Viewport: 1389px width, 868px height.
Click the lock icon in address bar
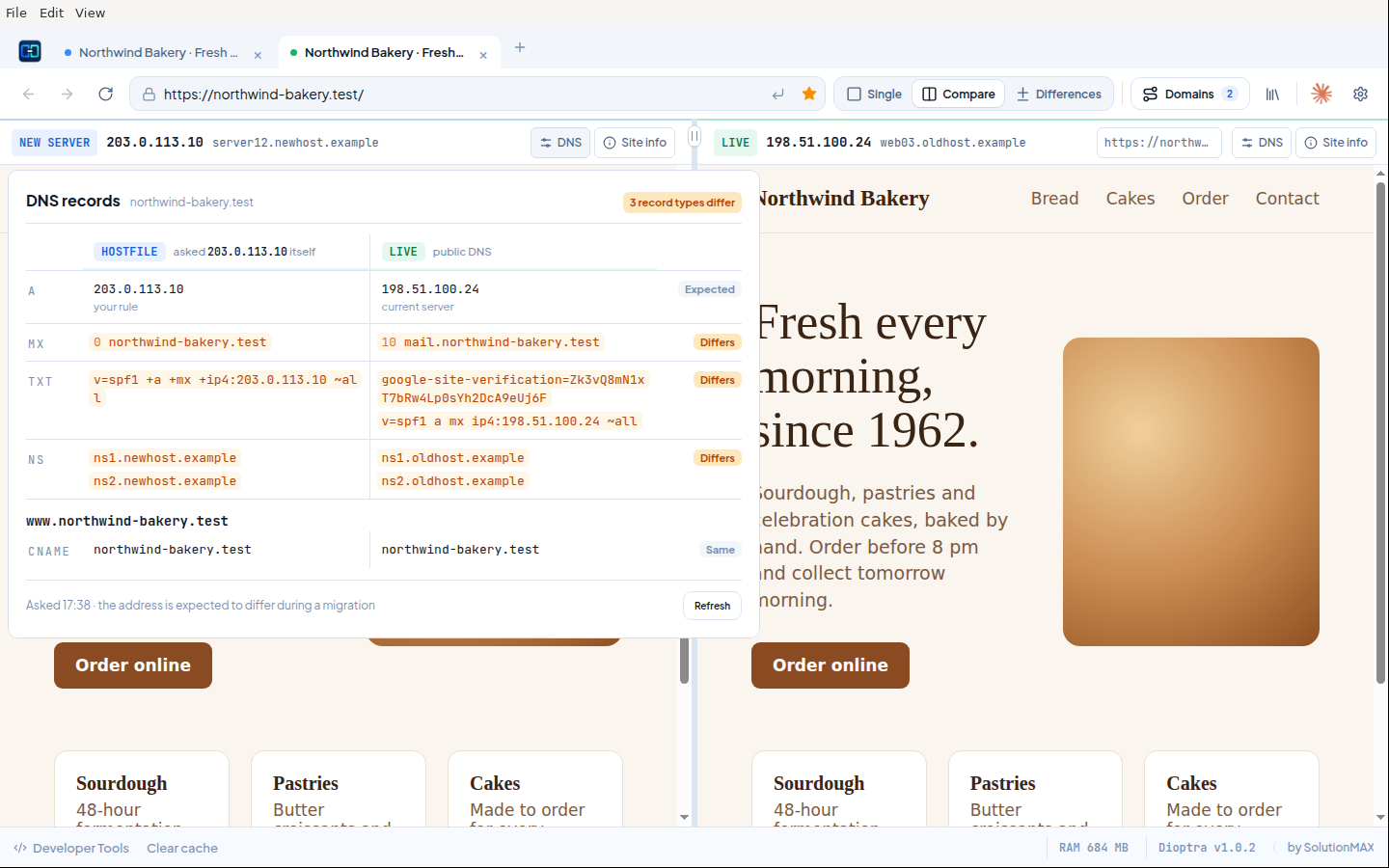[149, 95]
